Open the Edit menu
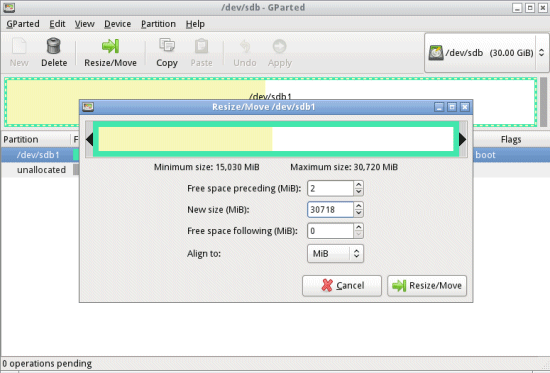This screenshot has height=373, width=550. coord(57,24)
